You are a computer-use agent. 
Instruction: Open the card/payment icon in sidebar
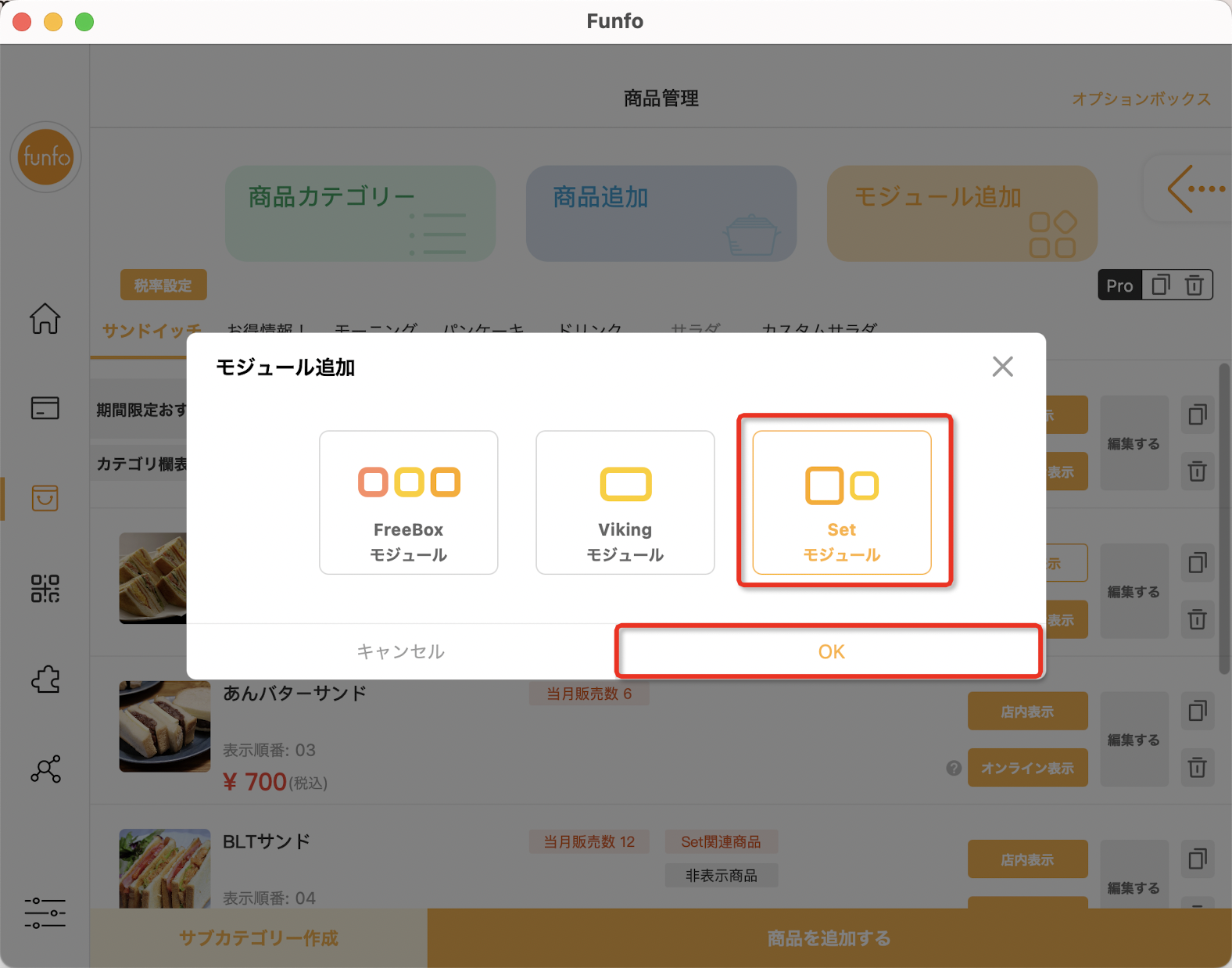[x=45, y=407]
